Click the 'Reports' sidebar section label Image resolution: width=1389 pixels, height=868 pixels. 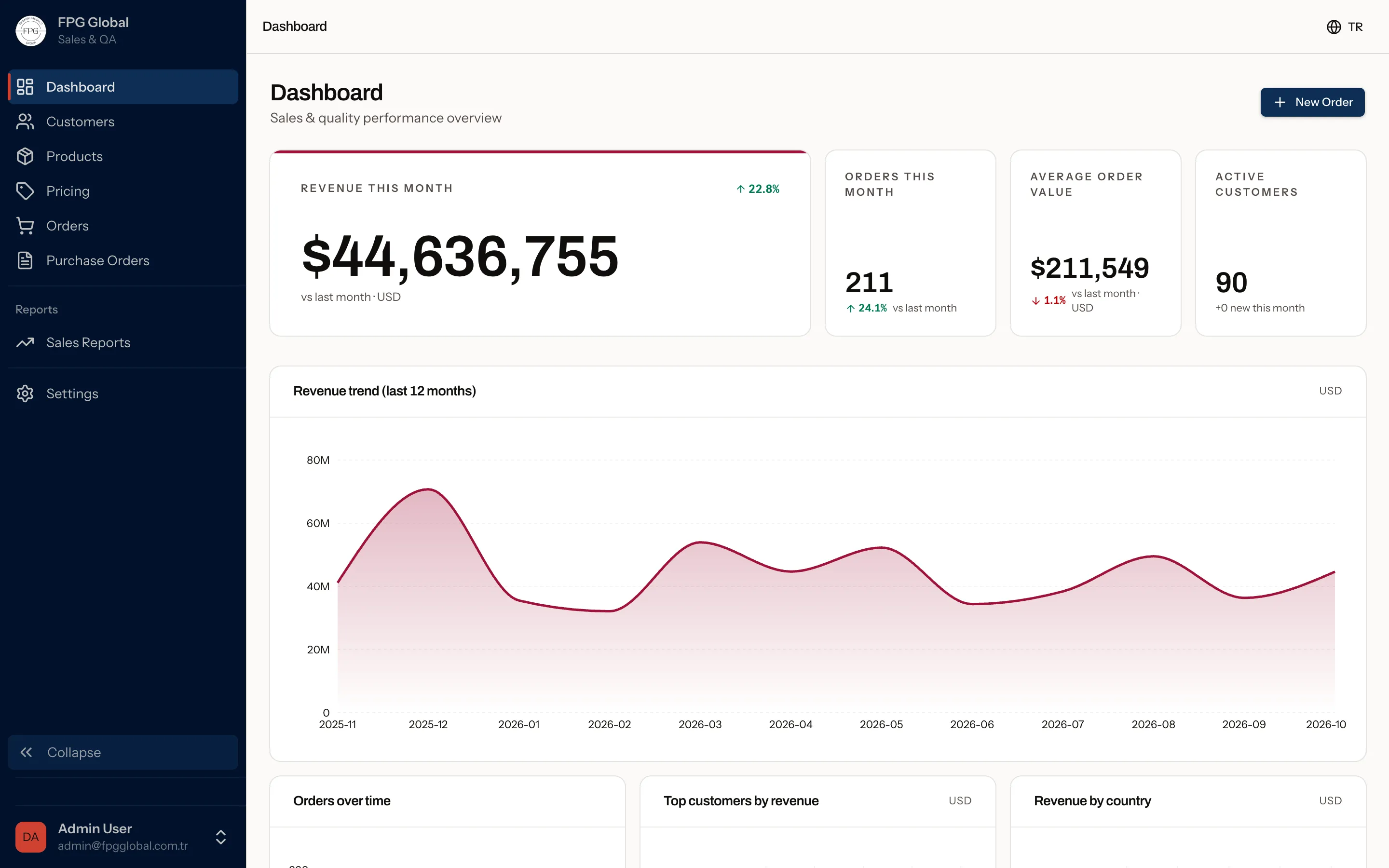37,310
